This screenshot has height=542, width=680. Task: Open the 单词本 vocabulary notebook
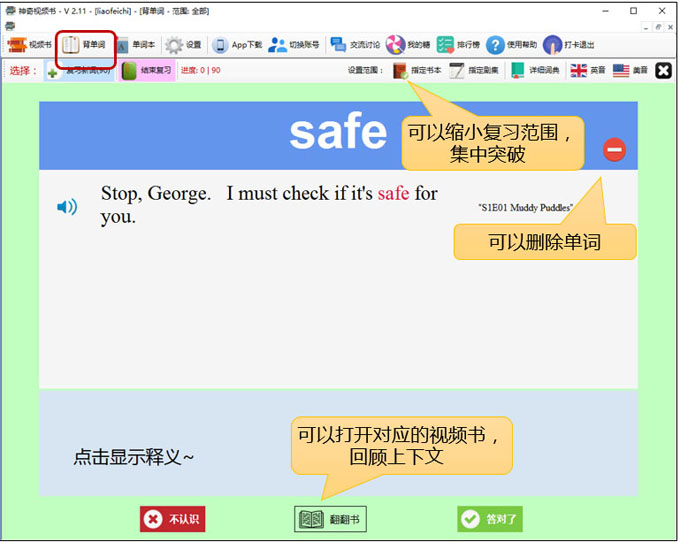point(136,45)
